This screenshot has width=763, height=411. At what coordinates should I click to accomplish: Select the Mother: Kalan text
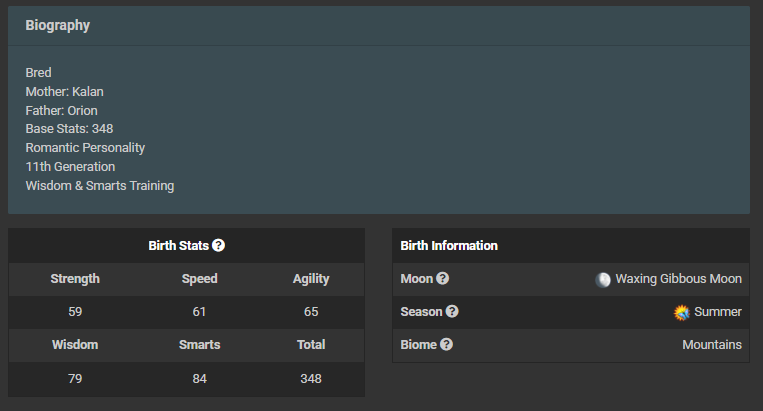(x=64, y=91)
